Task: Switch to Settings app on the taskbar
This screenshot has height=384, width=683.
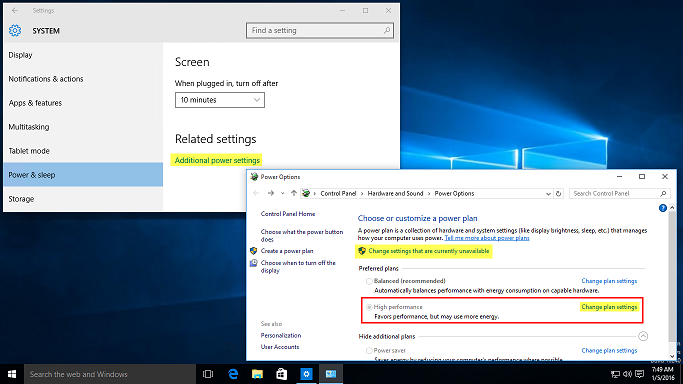Action: pyautogui.click(x=306, y=374)
